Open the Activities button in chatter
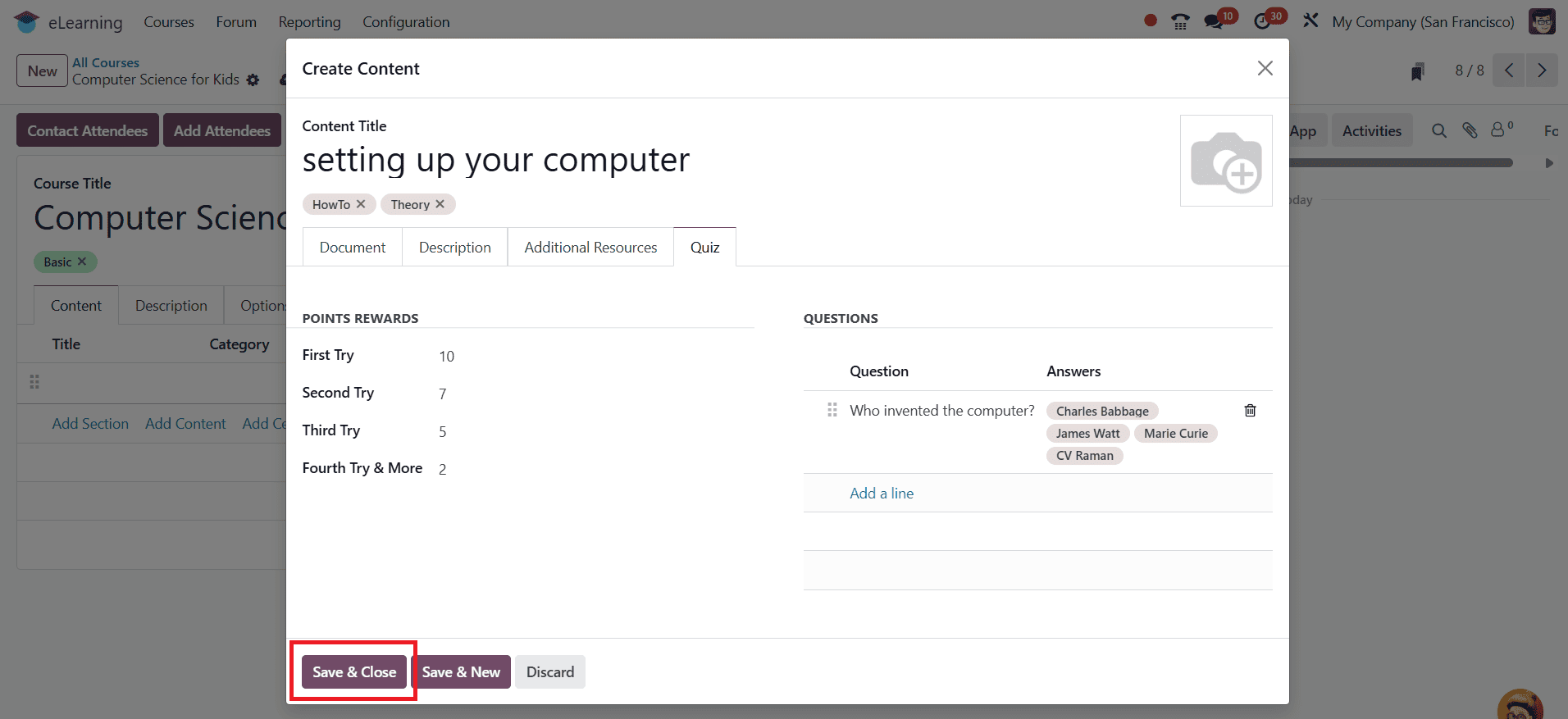Image resolution: width=1568 pixels, height=719 pixels. (1372, 130)
